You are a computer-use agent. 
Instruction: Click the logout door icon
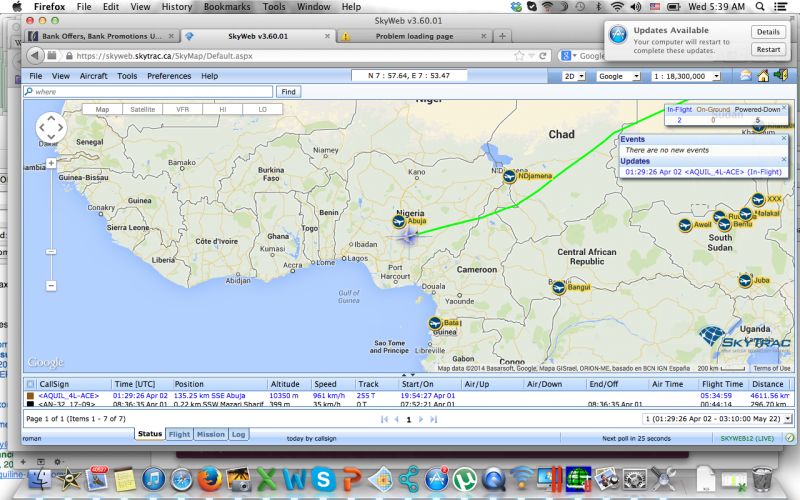coord(781,76)
